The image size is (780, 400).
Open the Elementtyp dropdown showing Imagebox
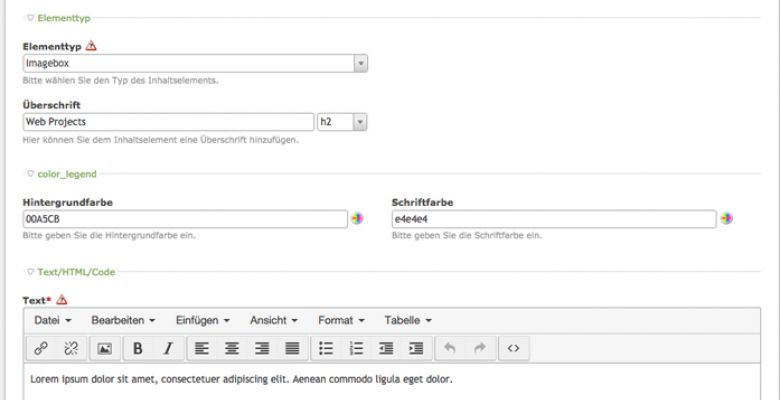[x=195, y=63]
